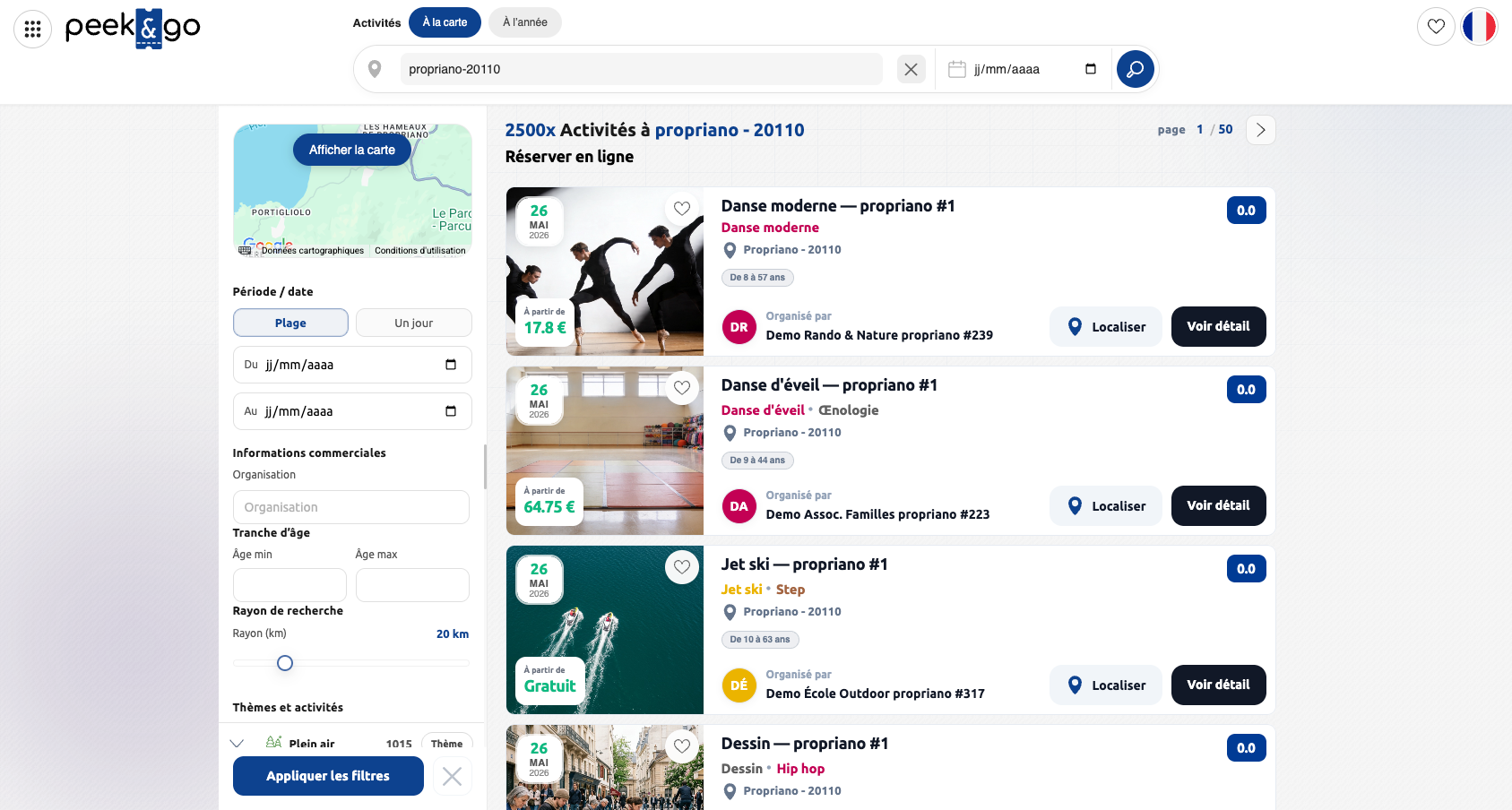Open the Danse d'éveil thumbnail image
The image size is (1512, 810).
[605, 451]
